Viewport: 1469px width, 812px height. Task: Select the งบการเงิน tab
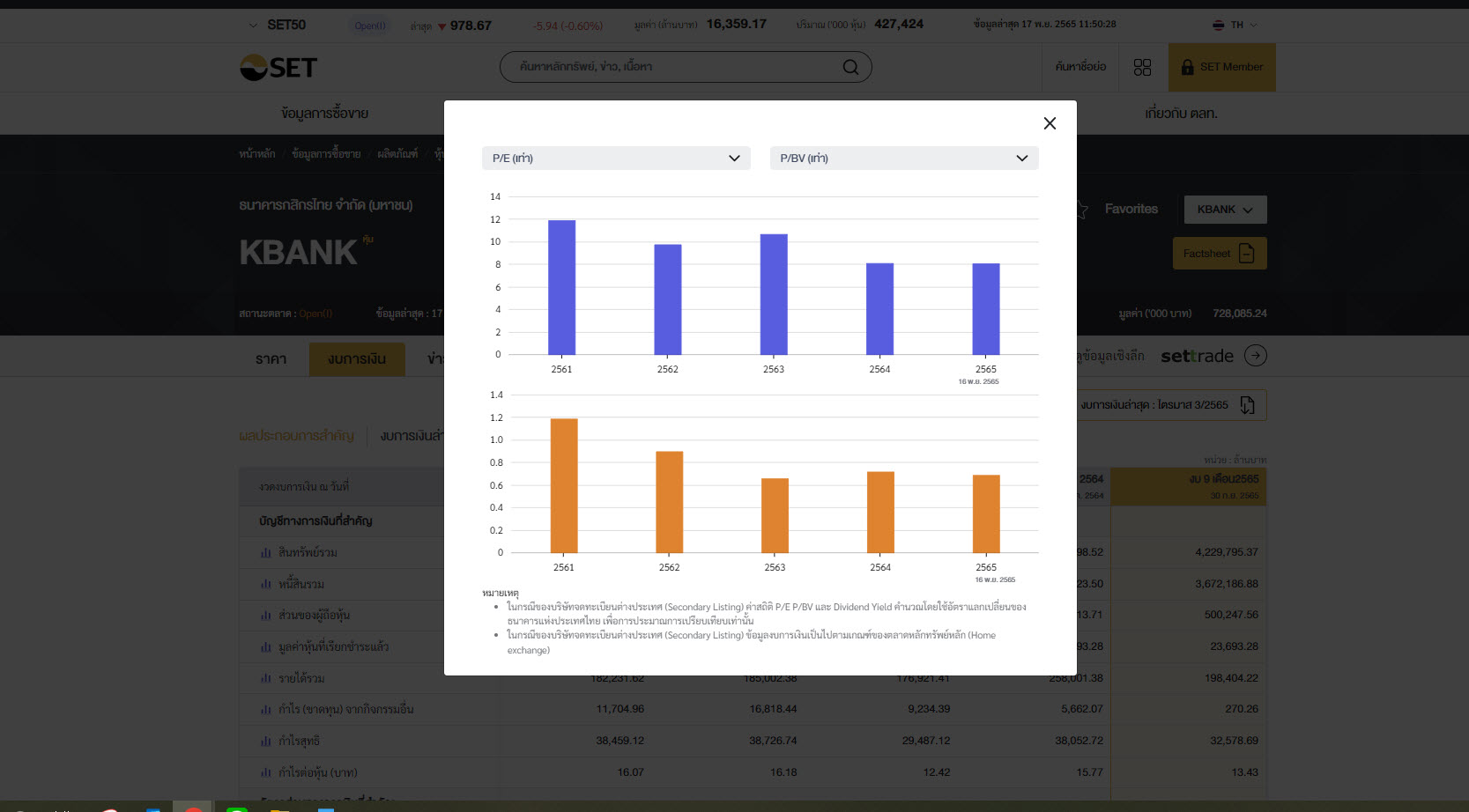pyautogui.click(x=357, y=359)
